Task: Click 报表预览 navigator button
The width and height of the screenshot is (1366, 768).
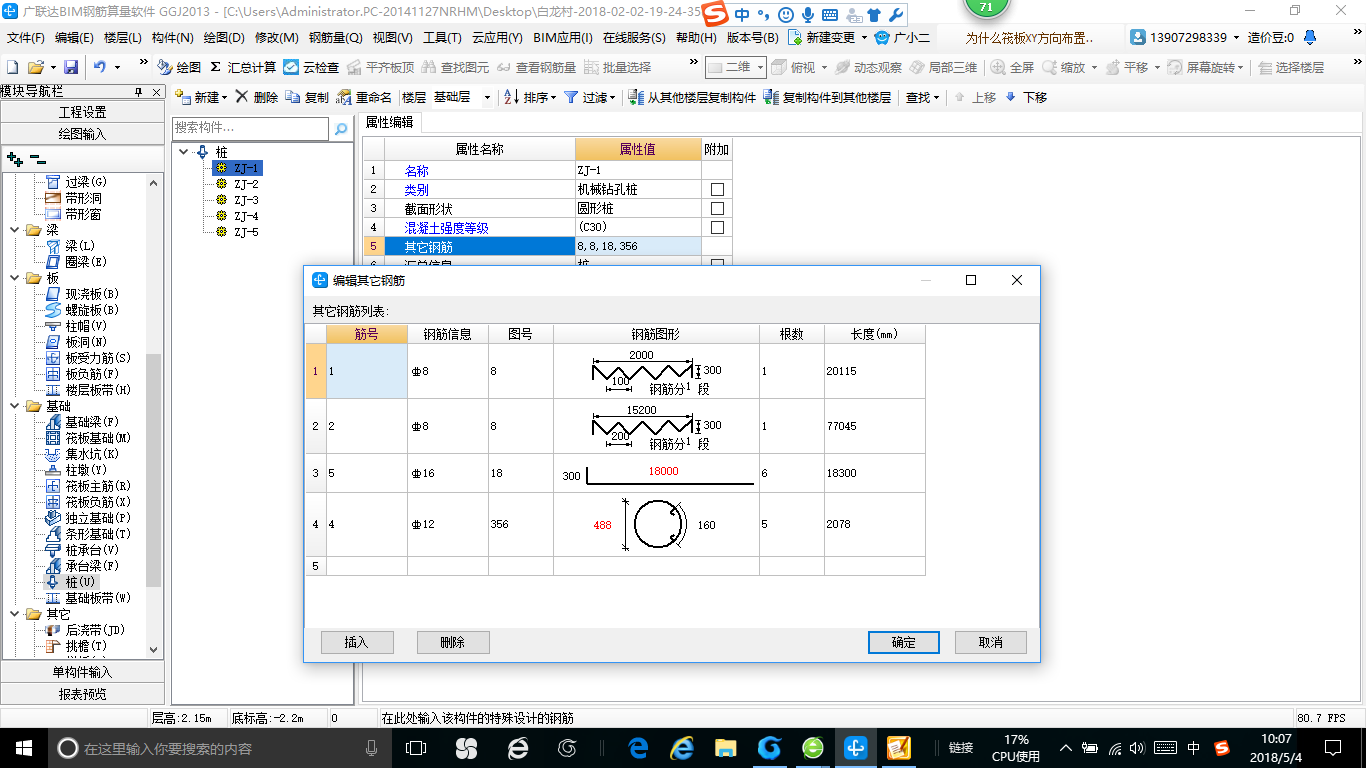Action: (82, 693)
